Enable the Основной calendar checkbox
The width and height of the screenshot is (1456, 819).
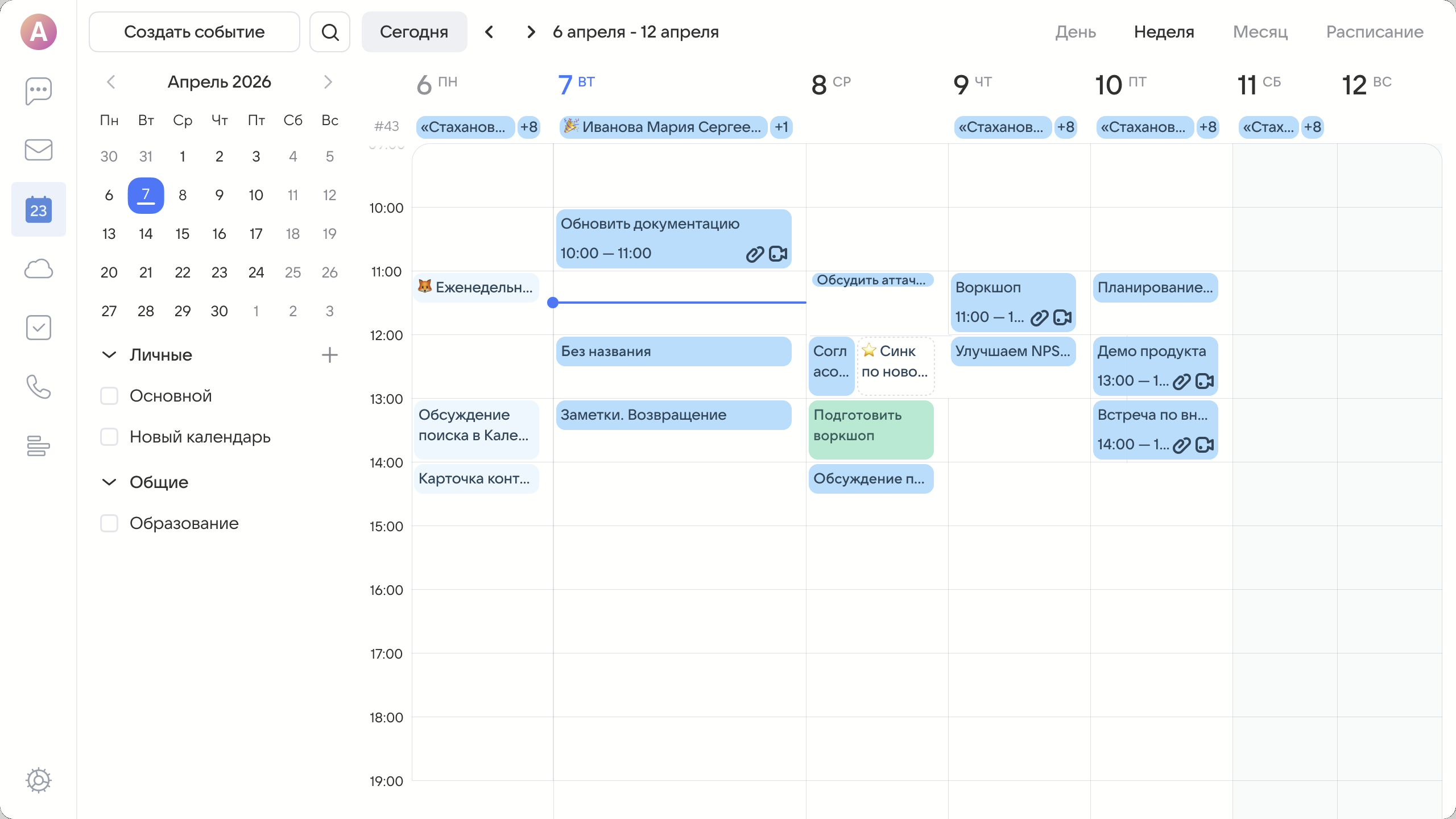click(x=109, y=396)
